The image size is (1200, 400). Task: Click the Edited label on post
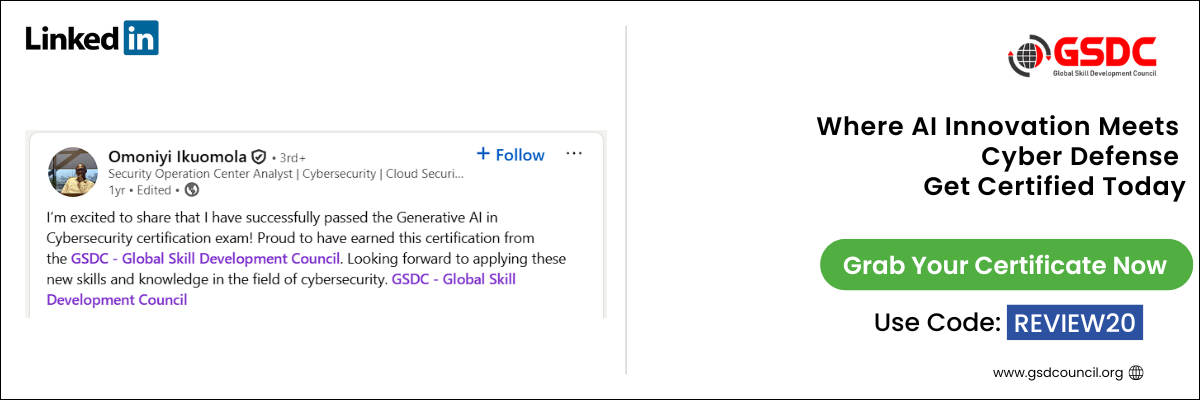click(x=152, y=189)
